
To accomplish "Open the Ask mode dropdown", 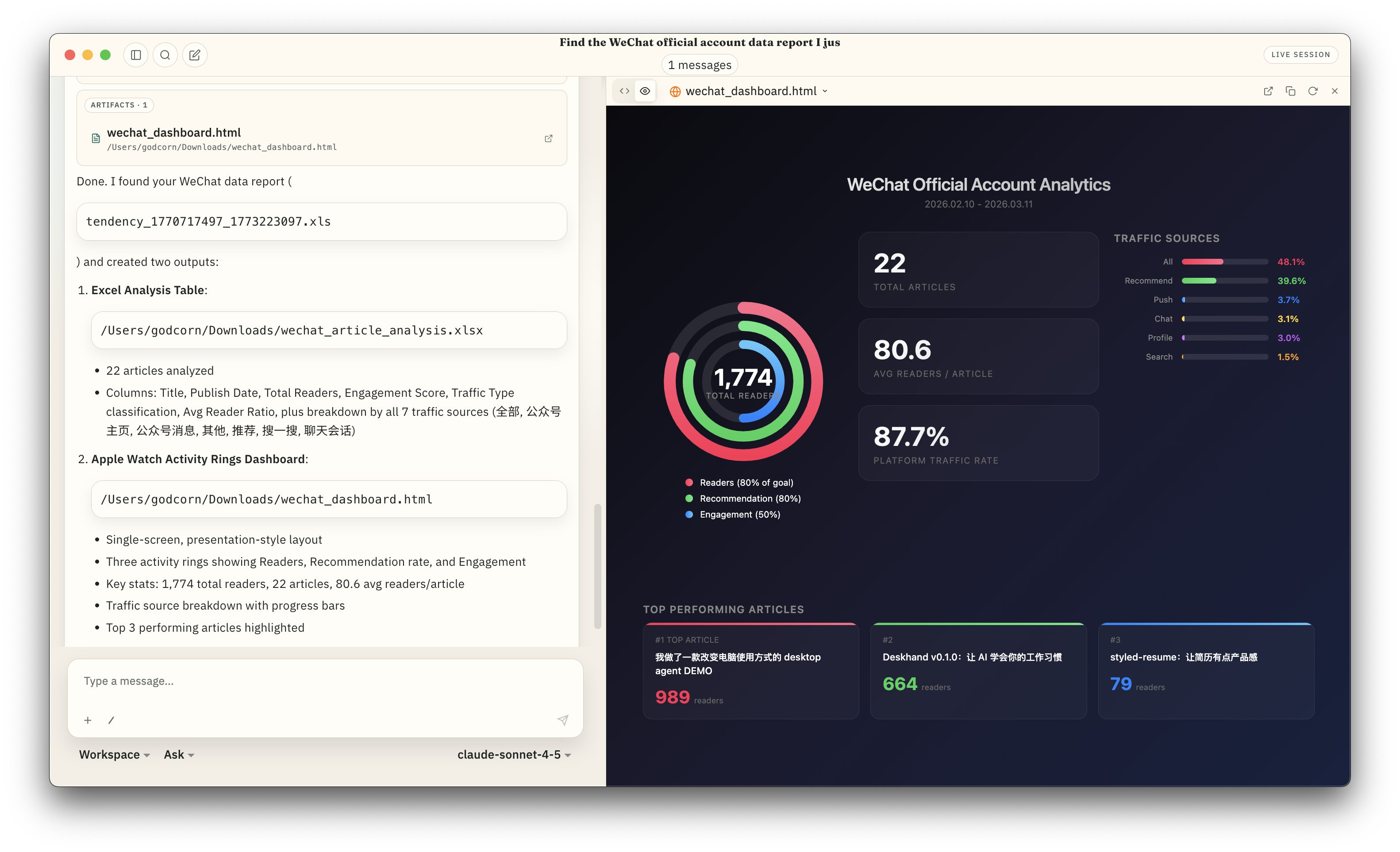I will [x=179, y=754].
